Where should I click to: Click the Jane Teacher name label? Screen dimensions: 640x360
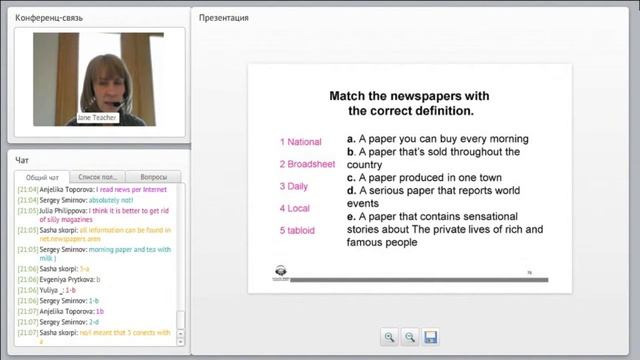tap(97, 118)
